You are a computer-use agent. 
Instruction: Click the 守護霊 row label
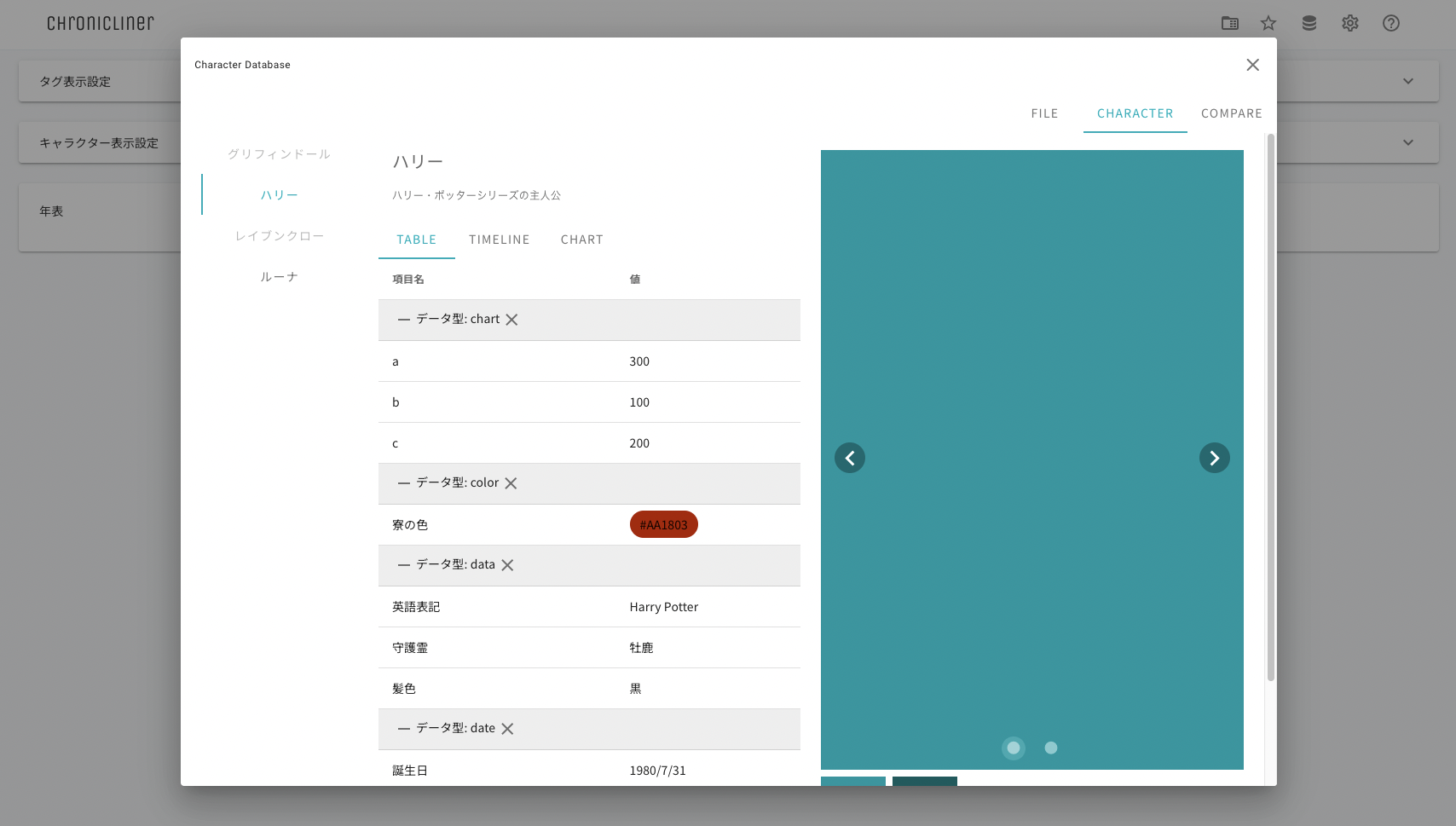point(410,648)
